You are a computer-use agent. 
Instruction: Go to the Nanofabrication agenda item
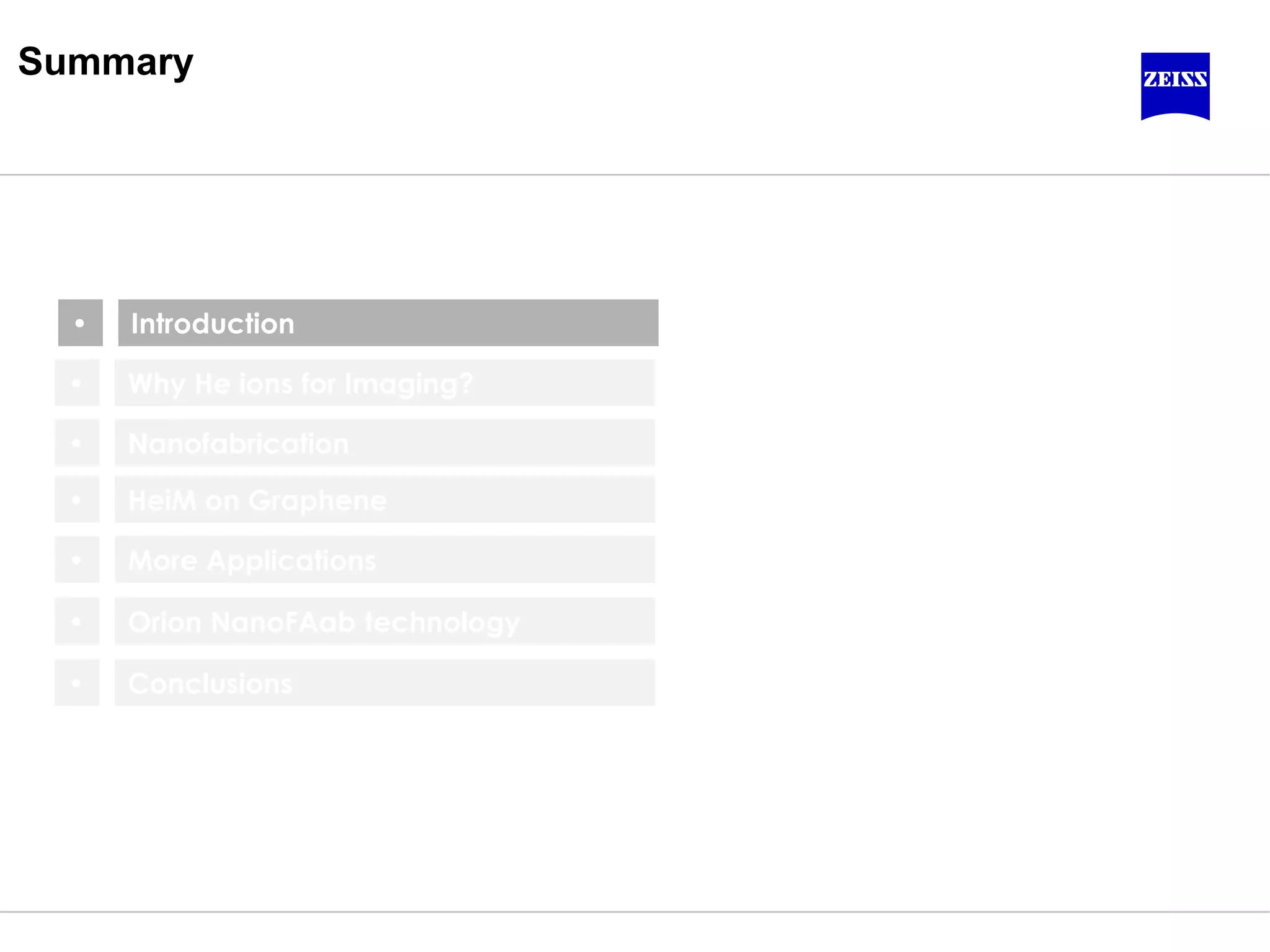(x=384, y=443)
